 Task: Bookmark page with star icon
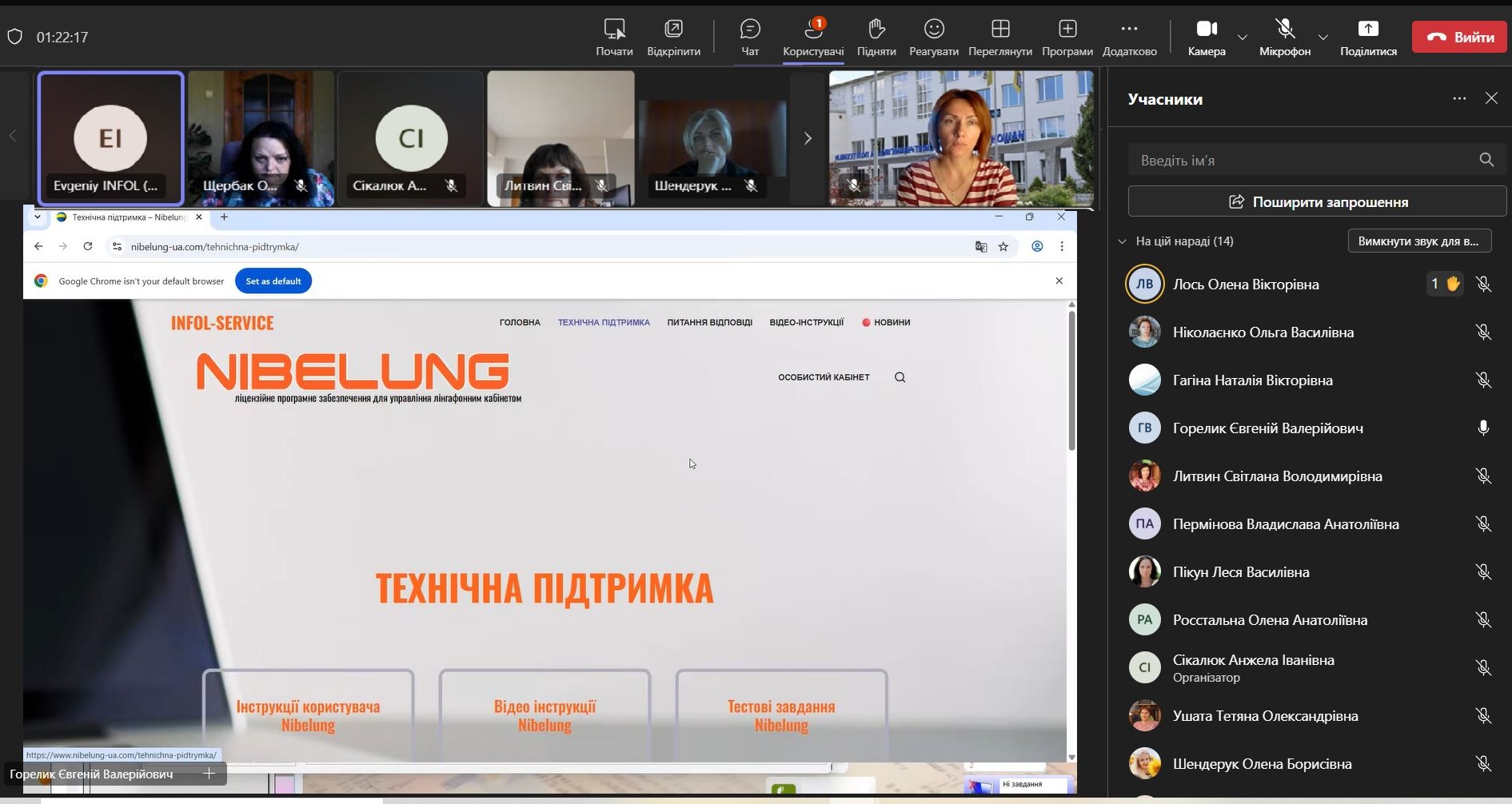1003,246
